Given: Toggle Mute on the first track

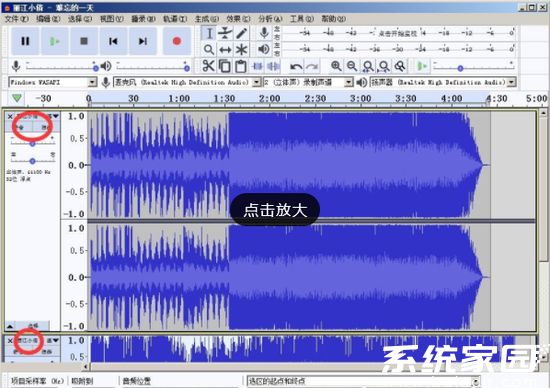Looking at the screenshot, I should click(20, 127).
